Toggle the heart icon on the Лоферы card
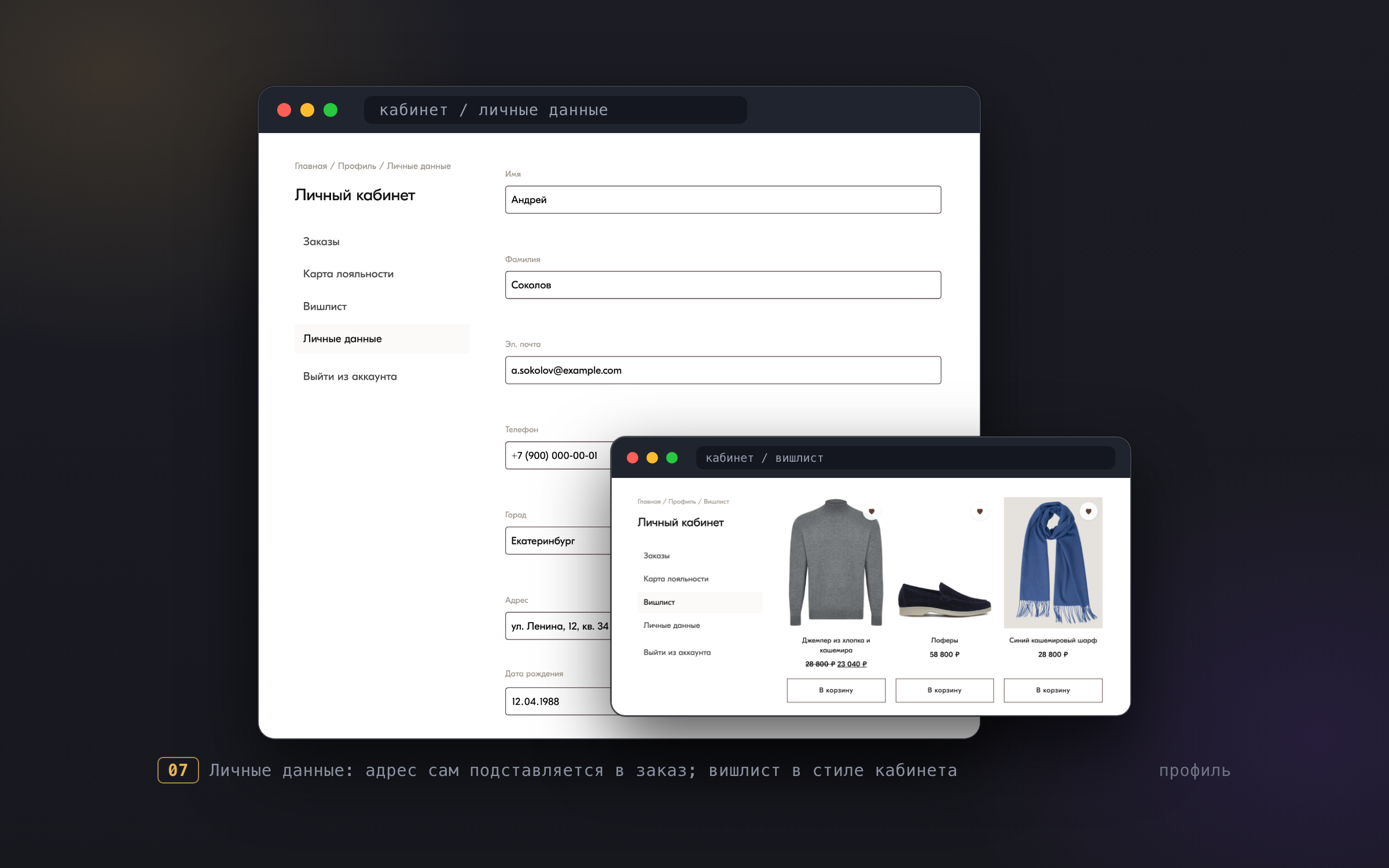Screen dimensions: 1389x868 980,512
